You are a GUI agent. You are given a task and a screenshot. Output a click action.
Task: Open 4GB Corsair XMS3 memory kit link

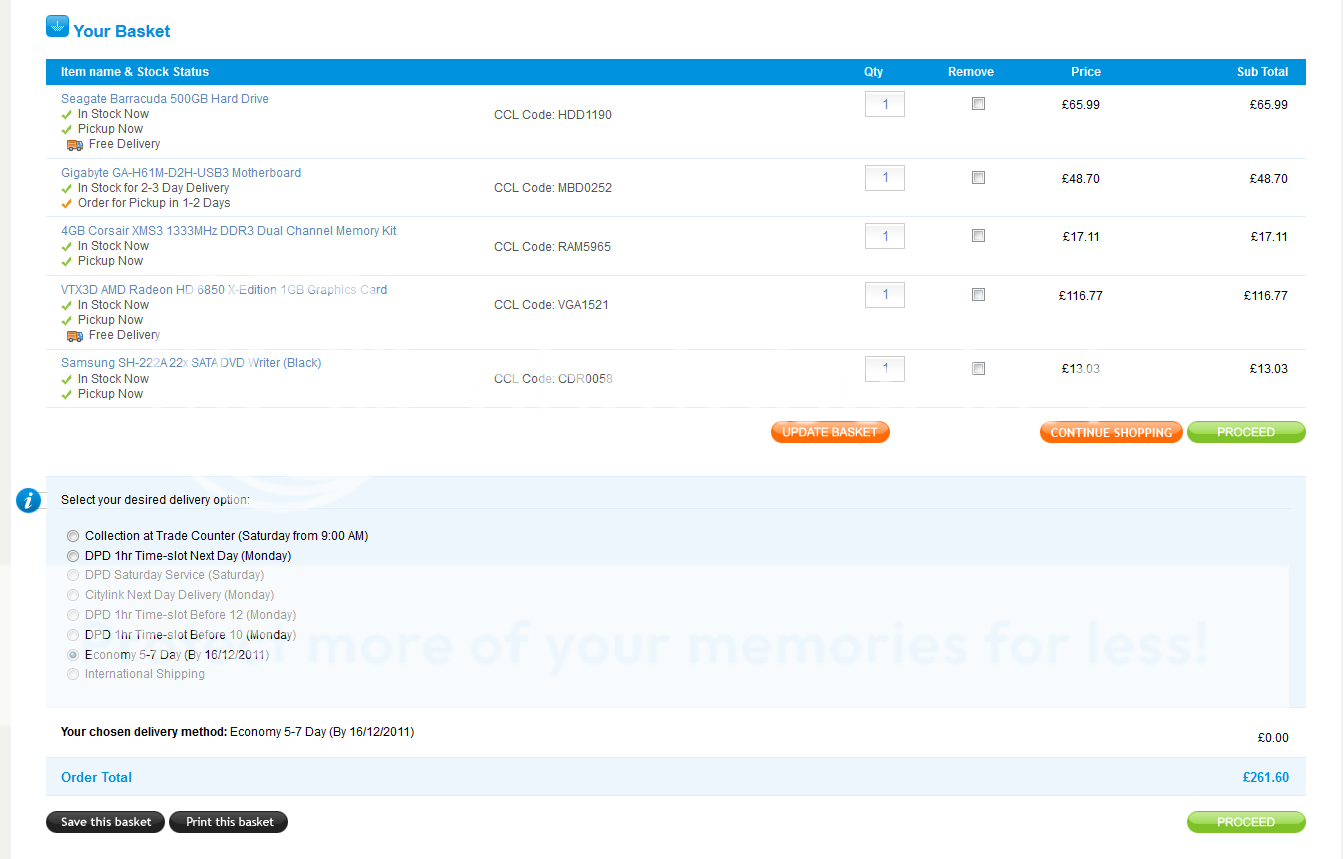tap(229, 231)
